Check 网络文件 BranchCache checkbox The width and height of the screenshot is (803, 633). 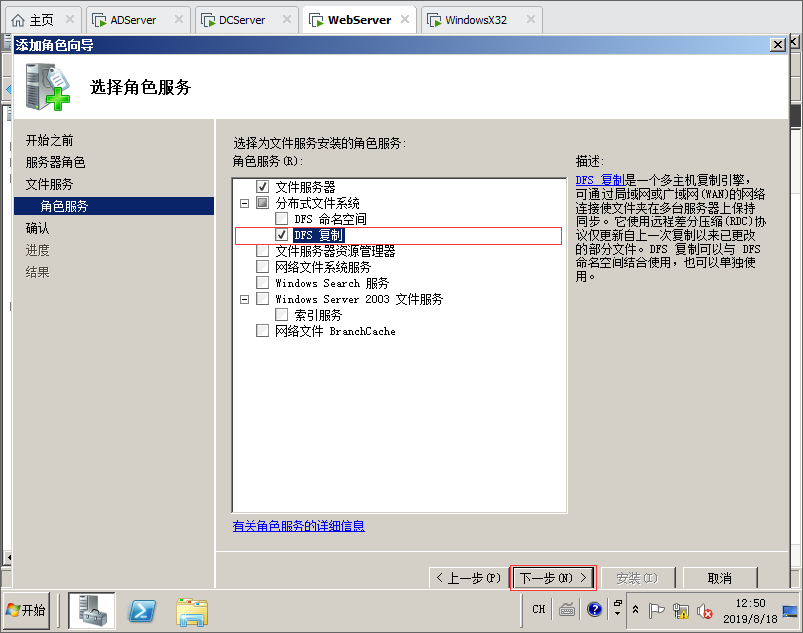pos(262,331)
